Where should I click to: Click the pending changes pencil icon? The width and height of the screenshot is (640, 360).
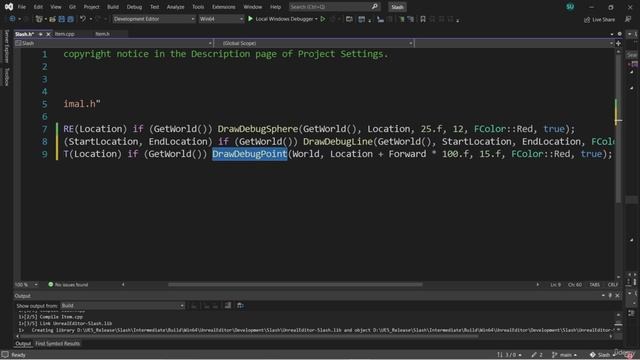[x=537, y=355]
